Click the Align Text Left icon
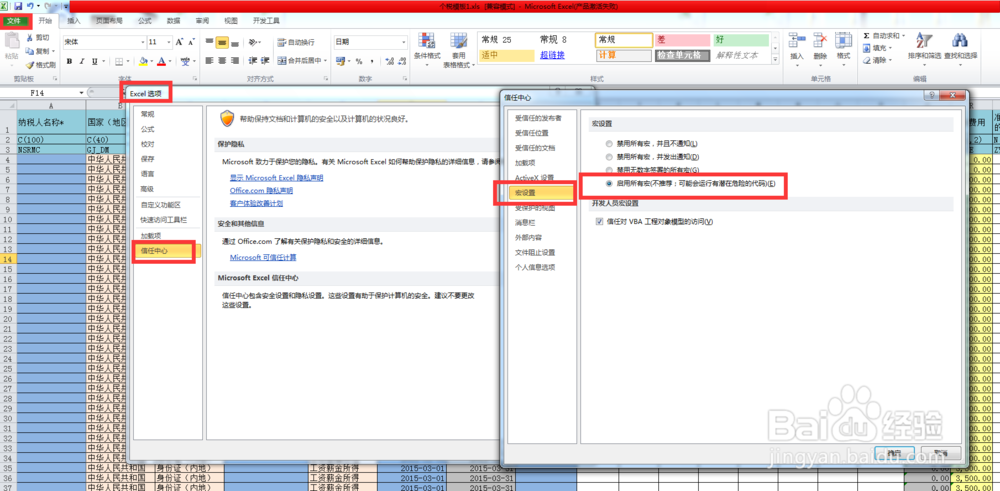The height and width of the screenshot is (491, 1000). (209, 61)
